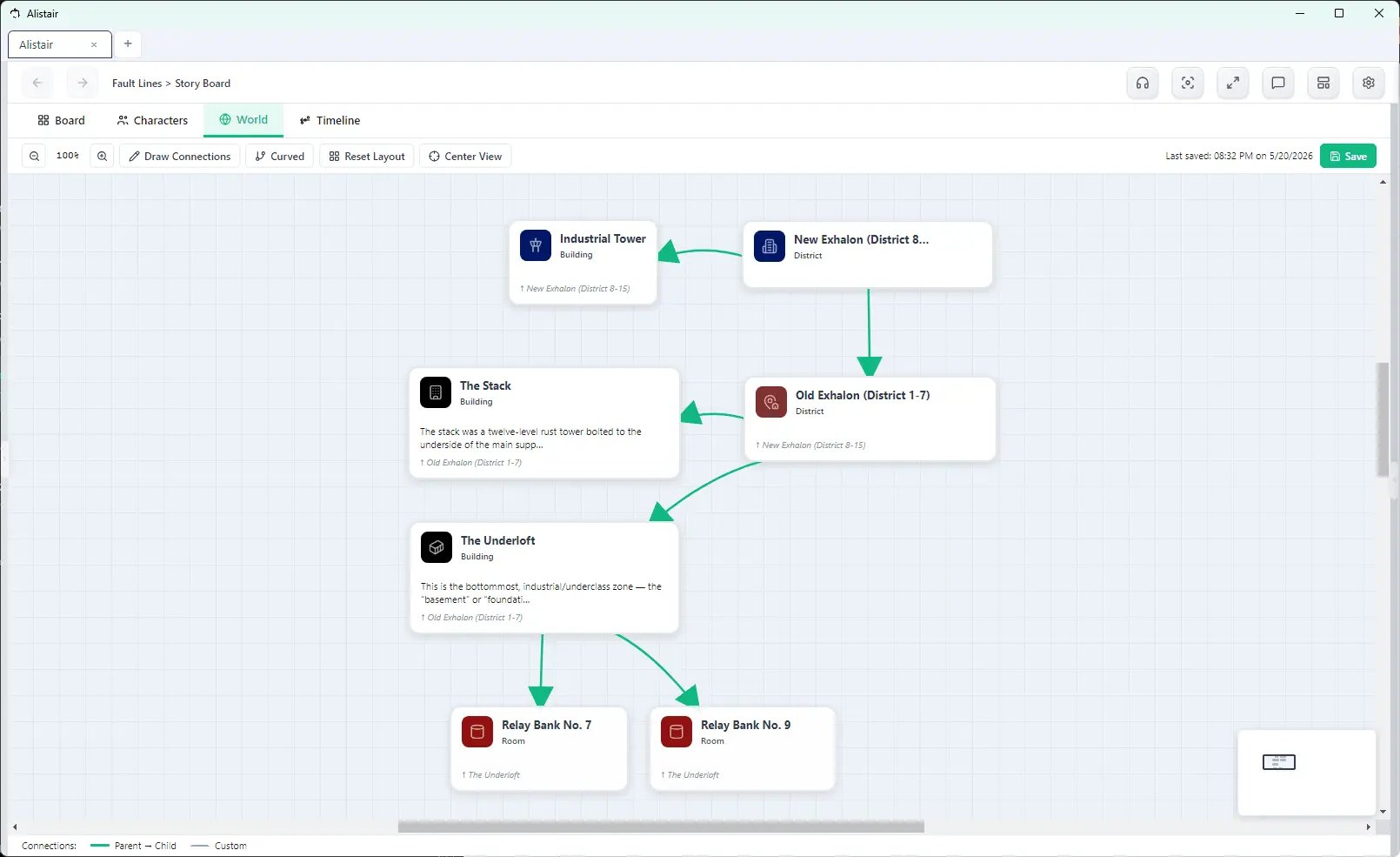Open the fullscreen expand icon
The height and width of the screenshot is (857, 1400).
coord(1233,84)
